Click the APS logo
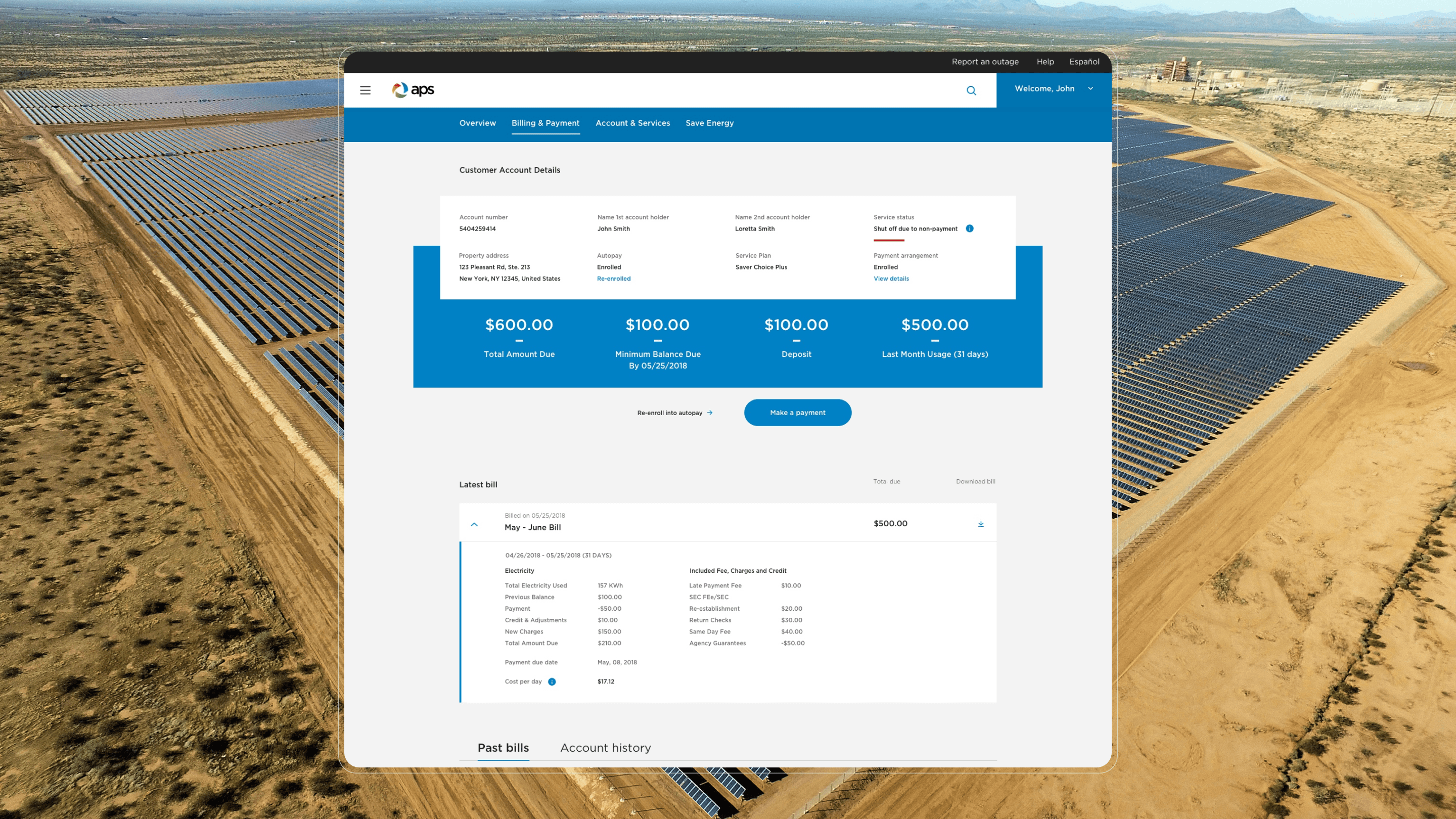This screenshot has height=819, width=1456. click(x=413, y=90)
